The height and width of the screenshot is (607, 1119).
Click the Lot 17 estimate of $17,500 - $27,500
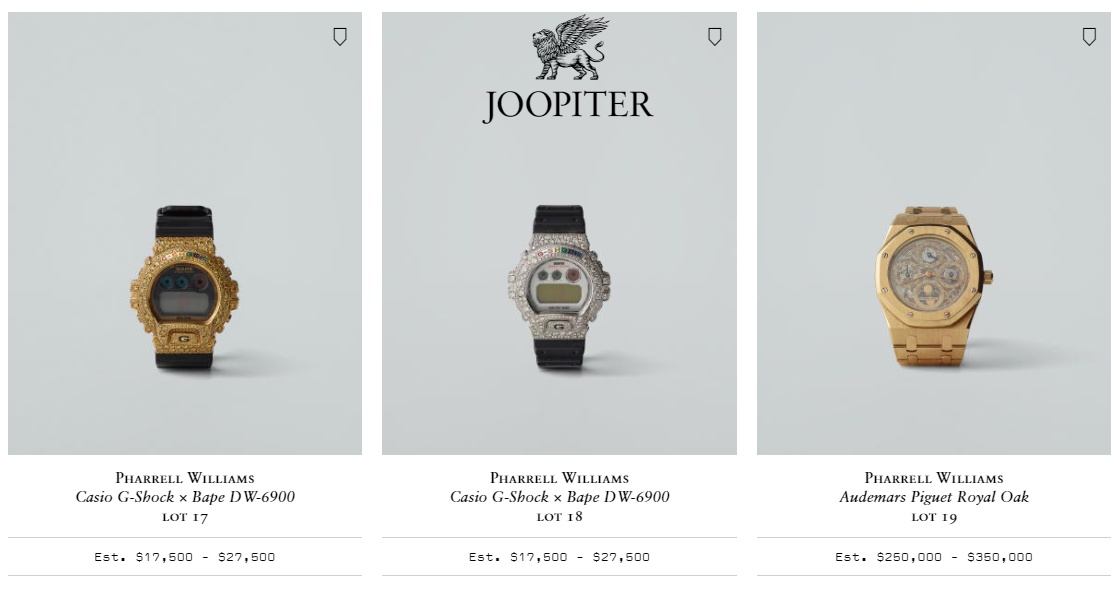[186, 557]
